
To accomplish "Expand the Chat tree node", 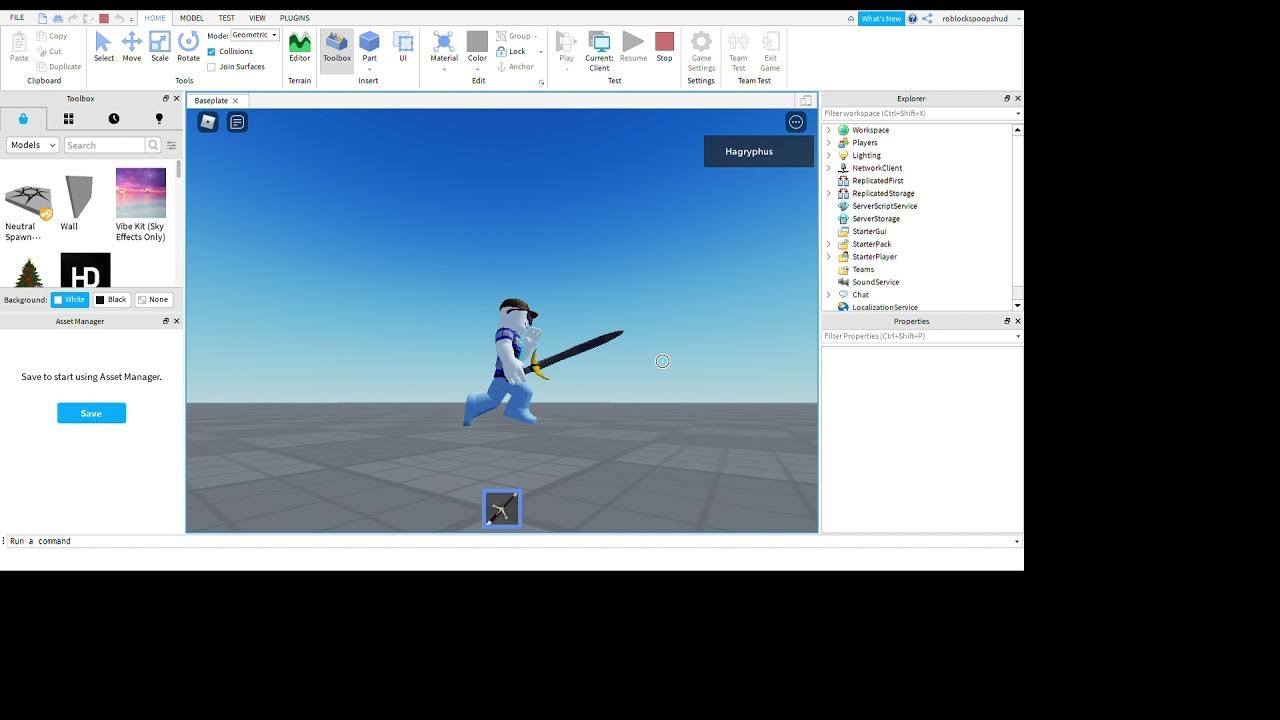I will pyautogui.click(x=828, y=295).
